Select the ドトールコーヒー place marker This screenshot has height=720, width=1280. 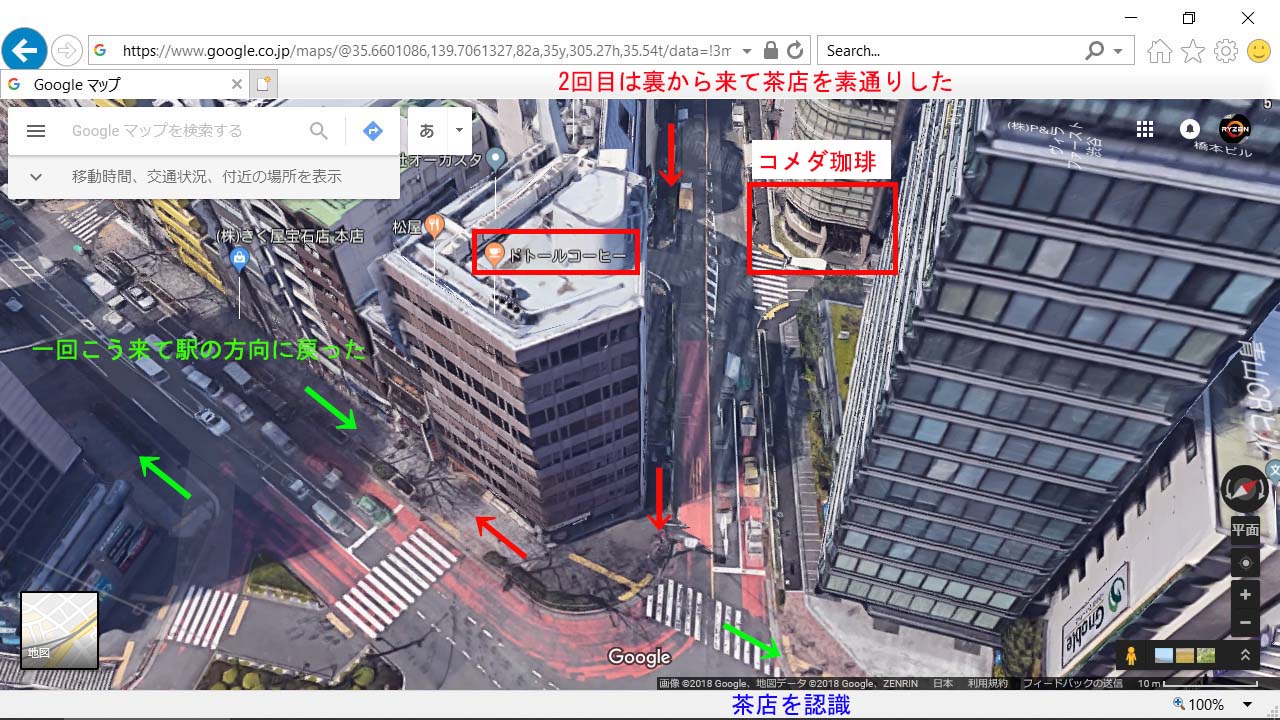pos(493,256)
